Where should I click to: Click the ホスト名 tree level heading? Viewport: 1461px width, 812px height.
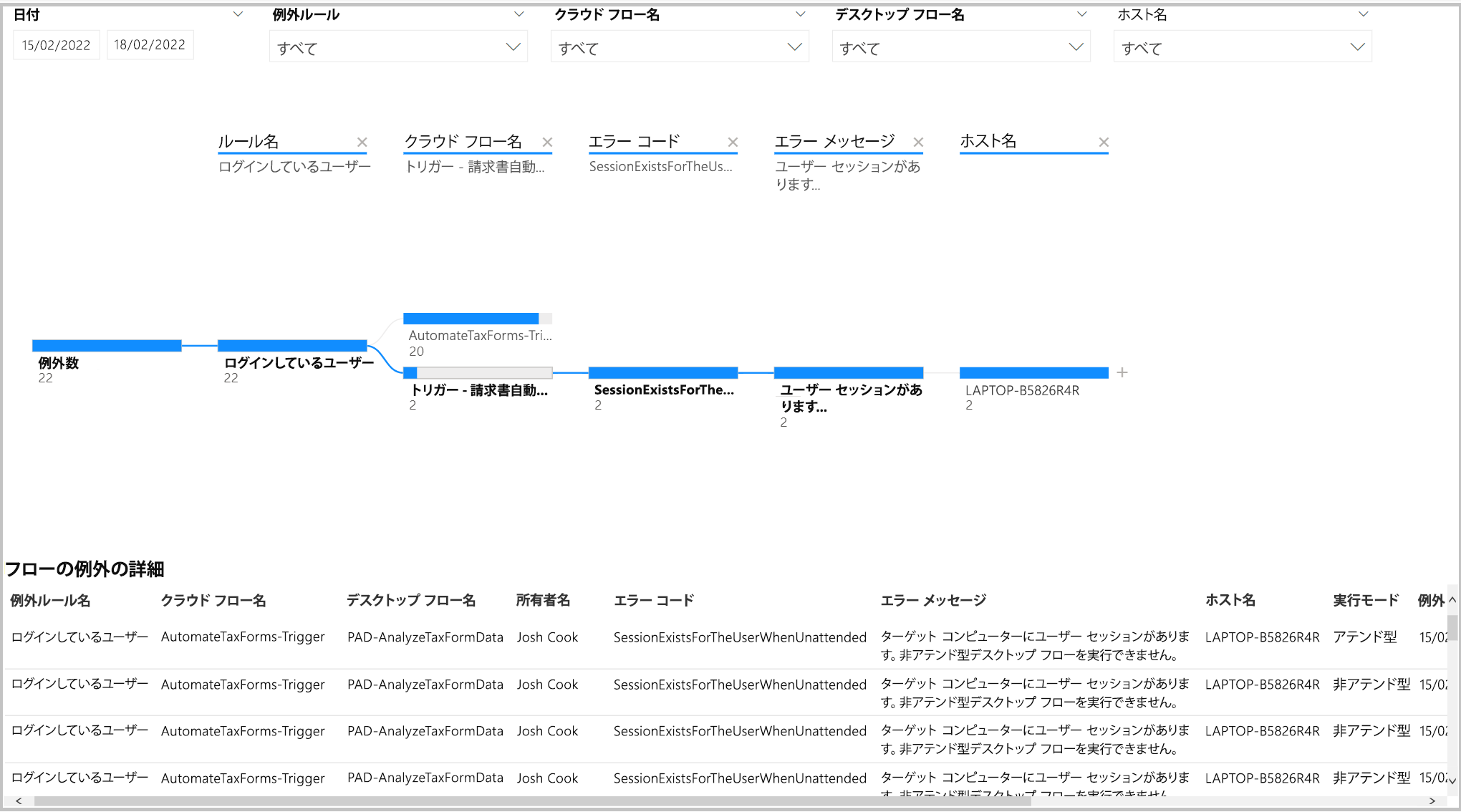point(988,141)
